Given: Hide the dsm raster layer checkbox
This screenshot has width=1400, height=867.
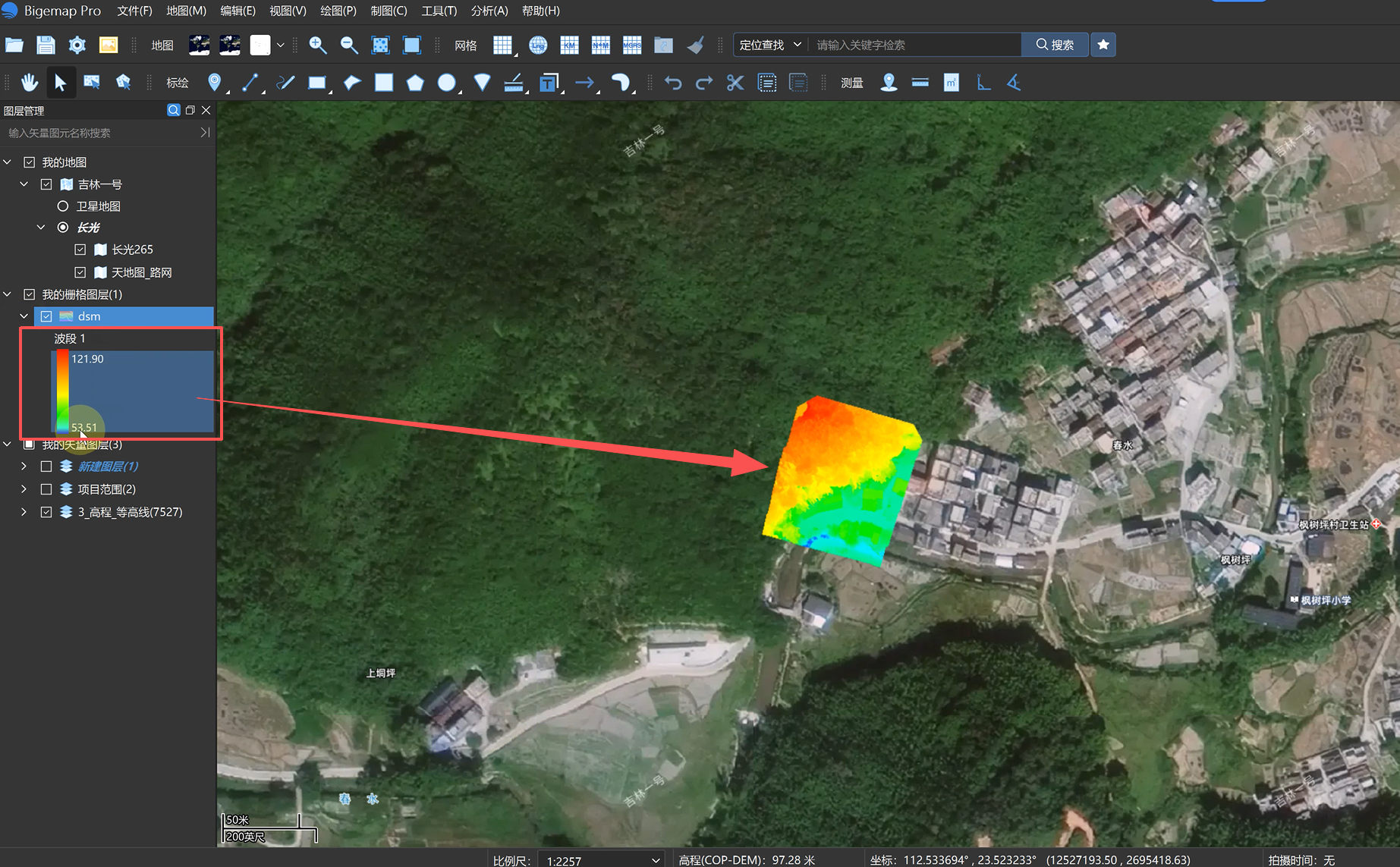Looking at the screenshot, I should (46, 316).
